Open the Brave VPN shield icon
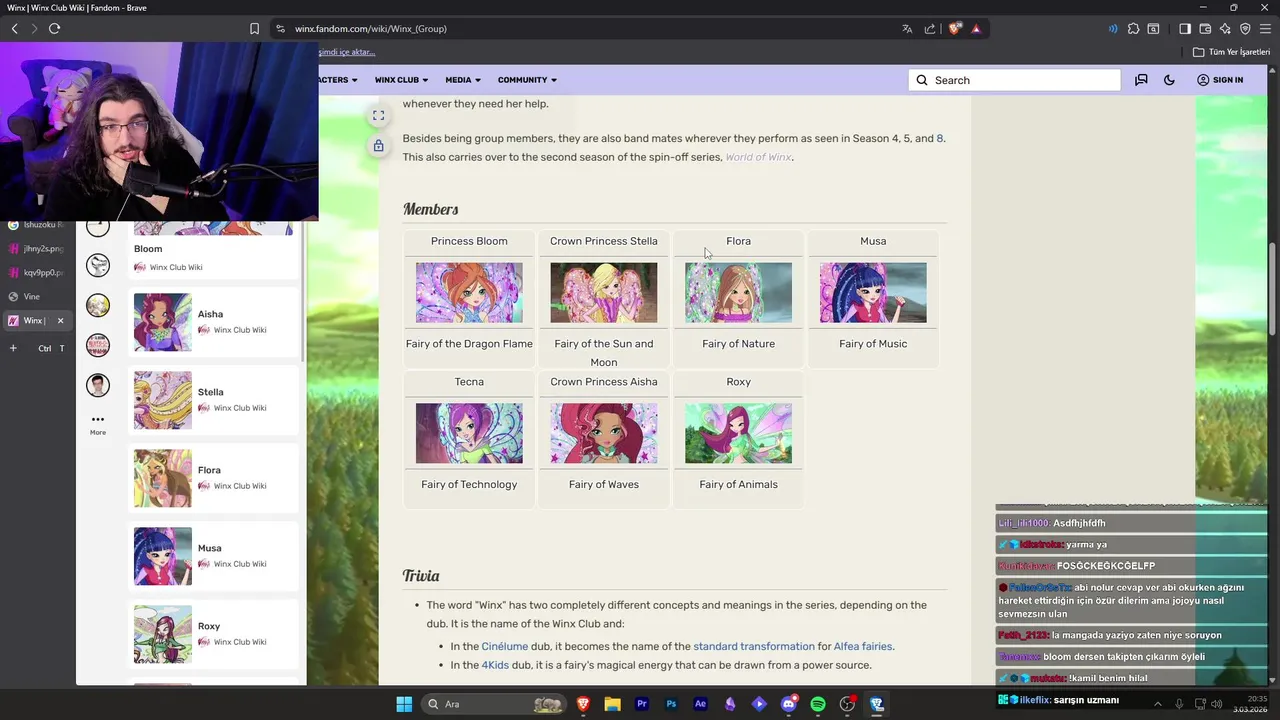Screen dimensions: 1280x720 [1245, 29]
